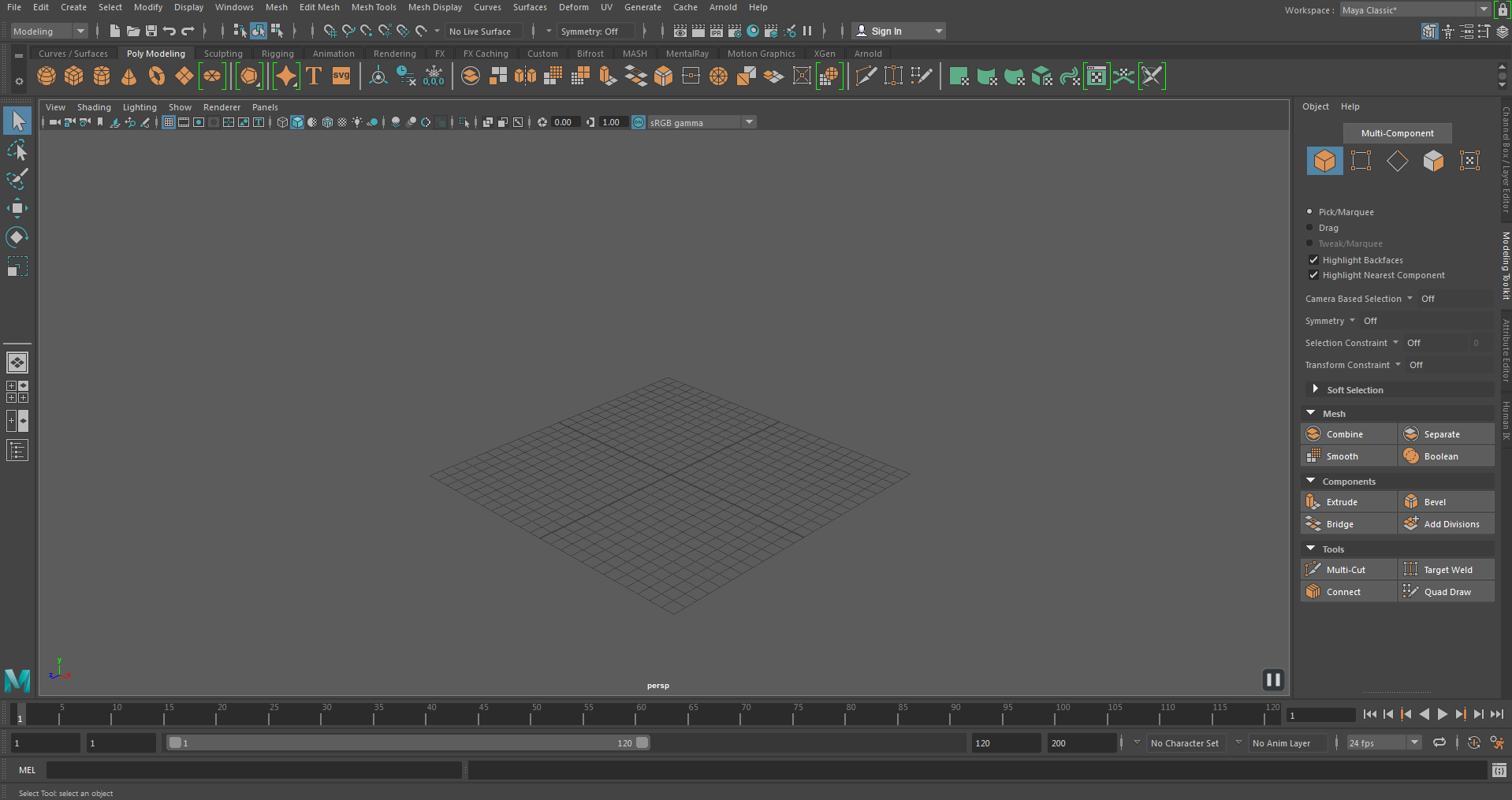Create a polygon cube from the shelf
Viewport: 1512px width, 800px height.
click(x=74, y=76)
